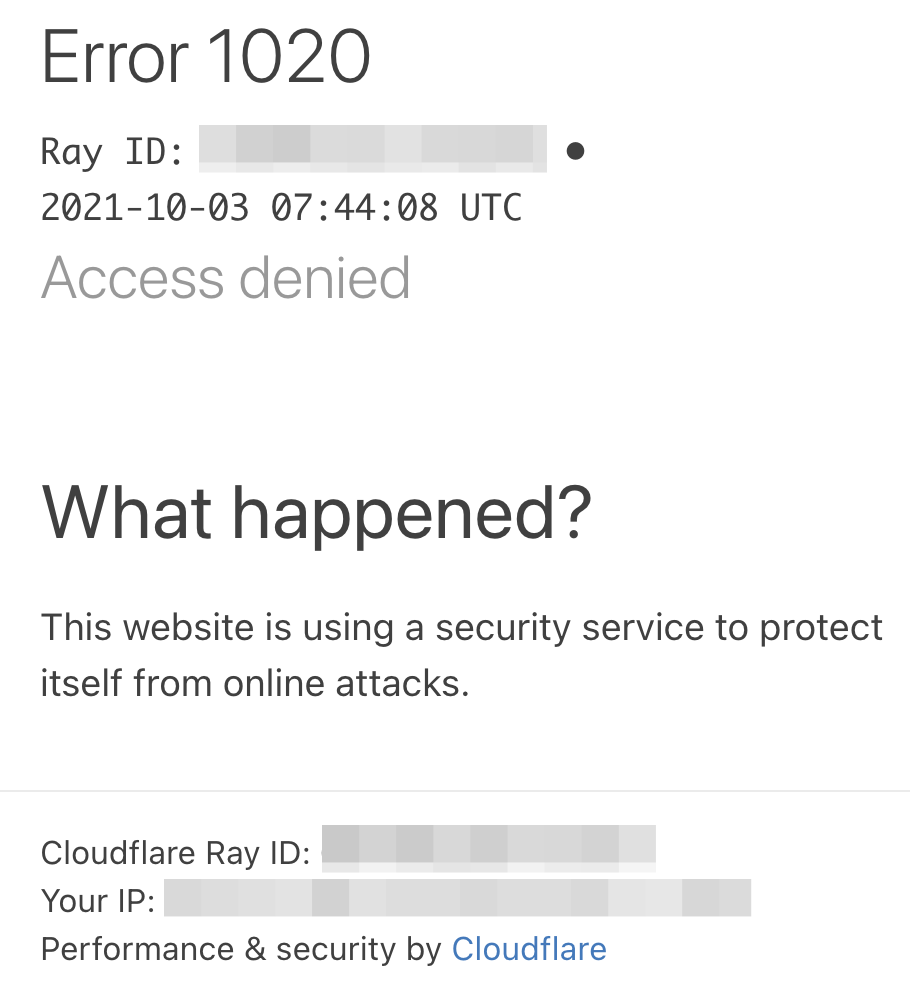
Task: Click the What happened? heading
Action: click(x=316, y=513)
